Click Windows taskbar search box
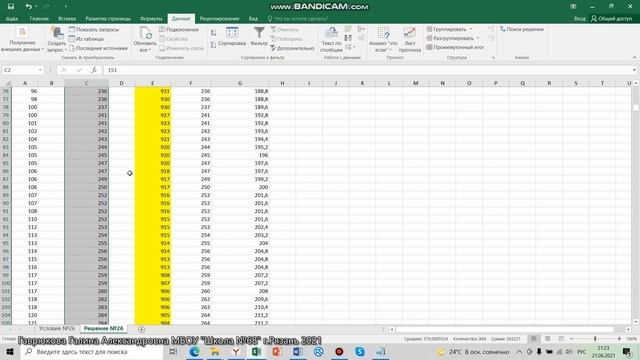Viewport: 640px width, 360px height. click(x=92, y=351)
